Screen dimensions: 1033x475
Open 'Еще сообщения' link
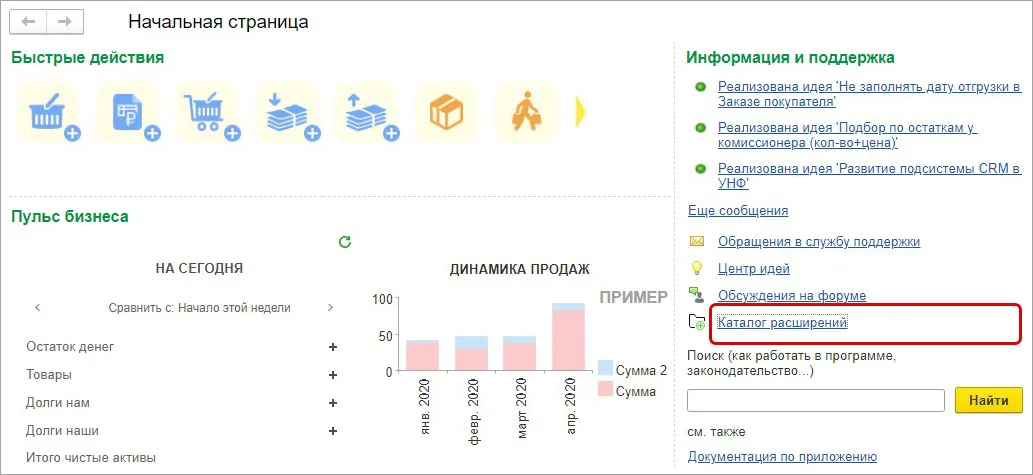click(x=738, y=211)
